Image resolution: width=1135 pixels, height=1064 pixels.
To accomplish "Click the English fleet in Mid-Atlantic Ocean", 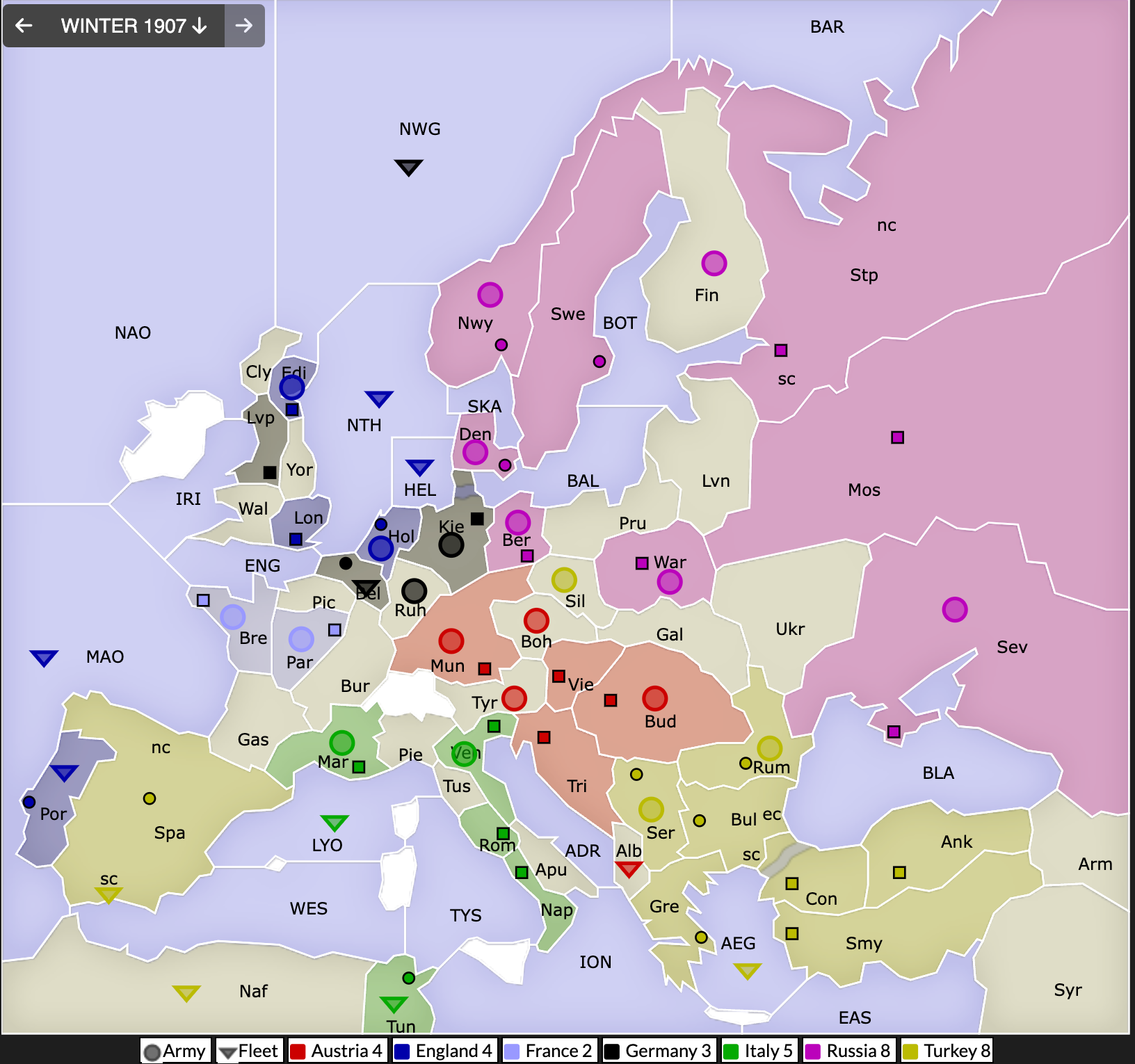I will click(44, 658).
